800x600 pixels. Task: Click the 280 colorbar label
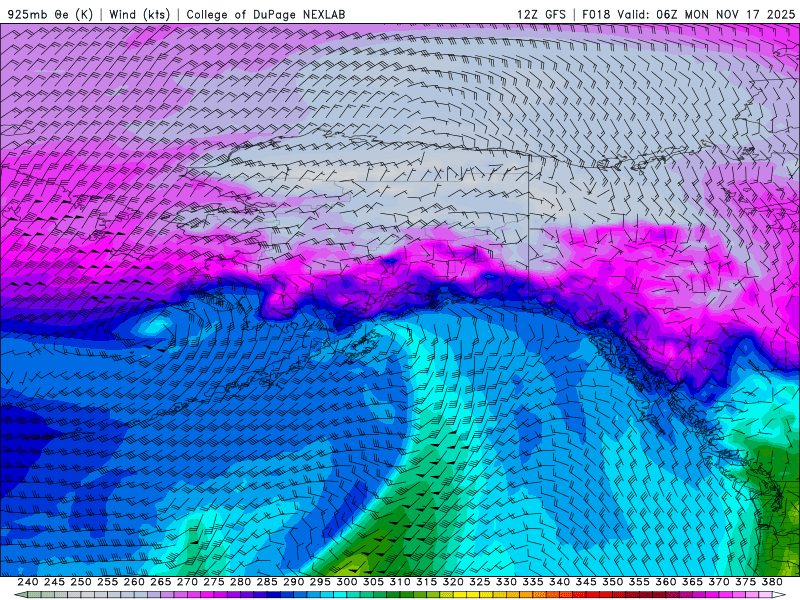240,582
